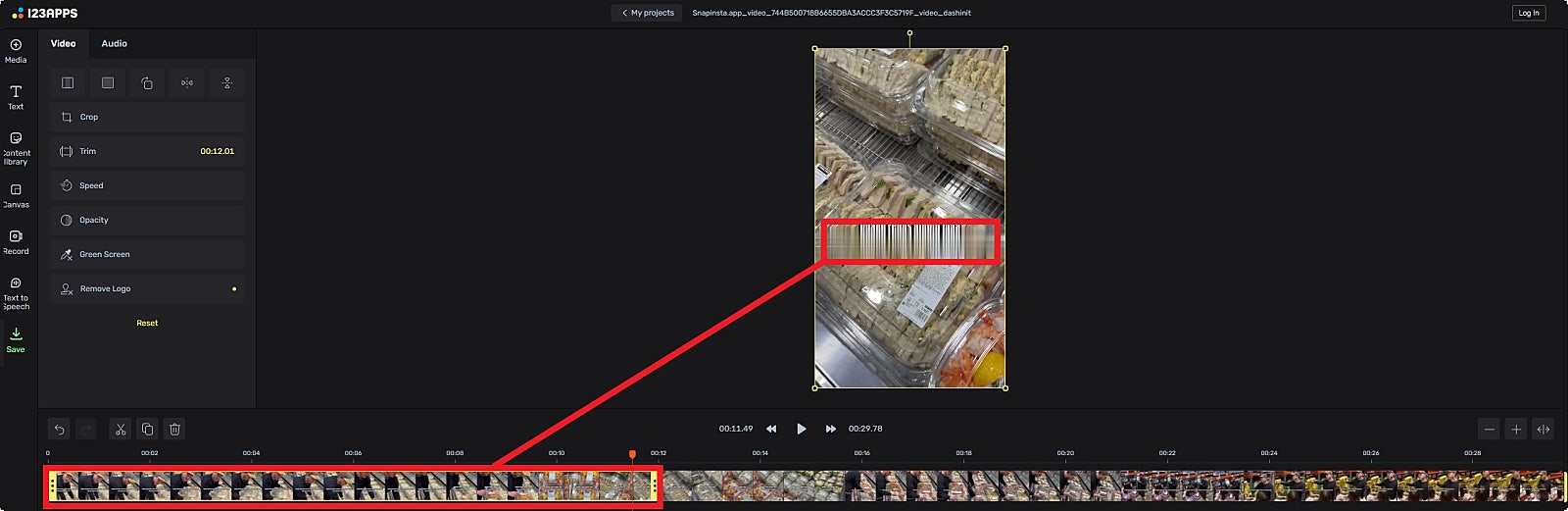Fit the timeline to width

tap(1543, 429)
